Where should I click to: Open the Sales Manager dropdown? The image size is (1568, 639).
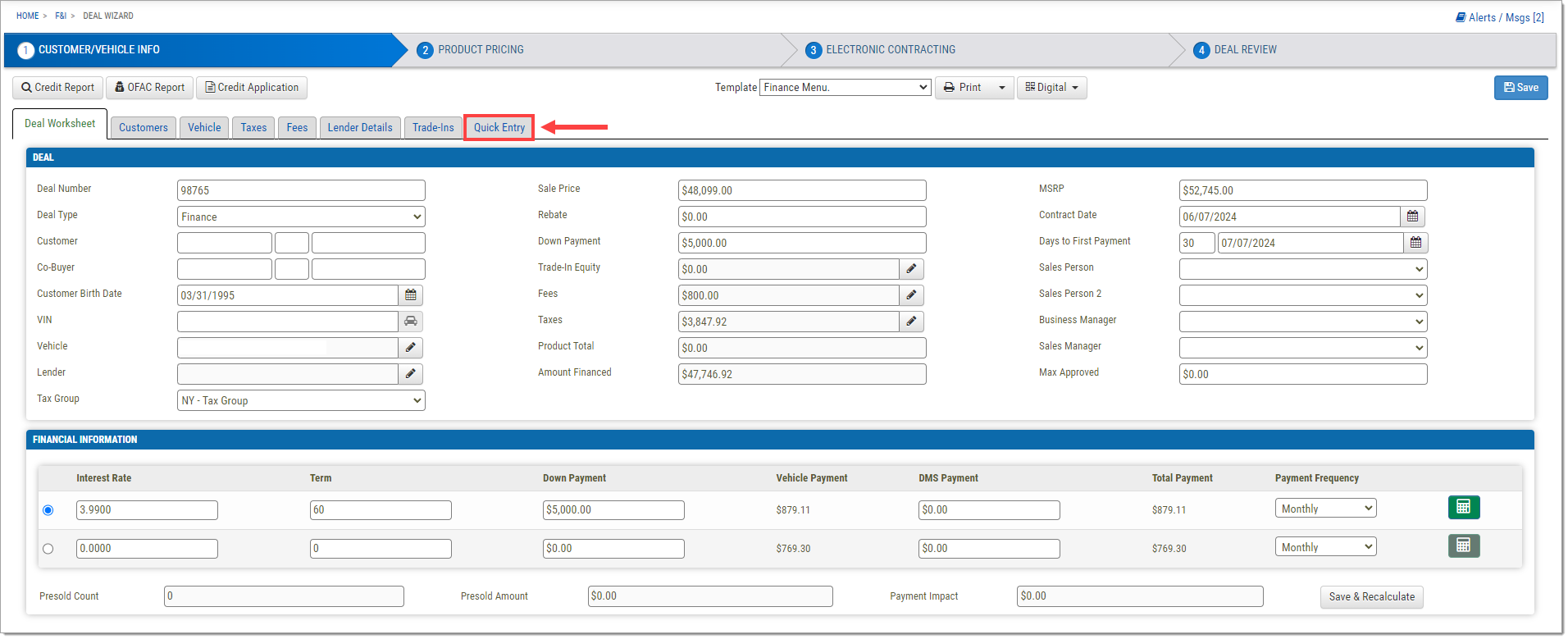coord(1303,348)
